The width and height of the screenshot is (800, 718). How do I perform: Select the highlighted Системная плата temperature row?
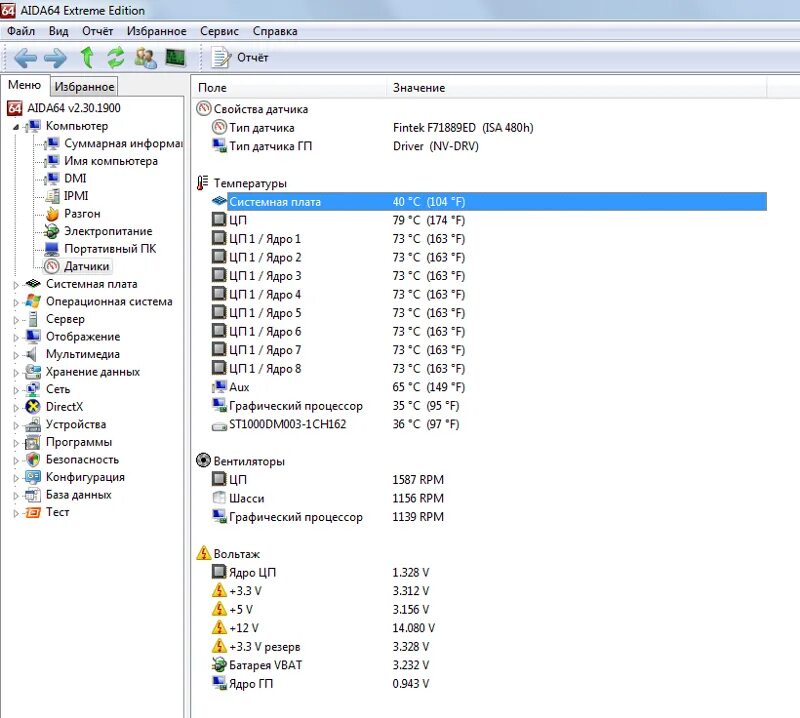click(489, 202)
